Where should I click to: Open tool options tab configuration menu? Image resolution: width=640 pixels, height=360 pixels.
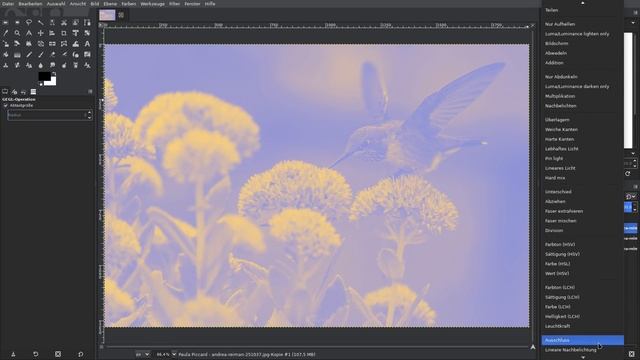click(x=90, y=92)
